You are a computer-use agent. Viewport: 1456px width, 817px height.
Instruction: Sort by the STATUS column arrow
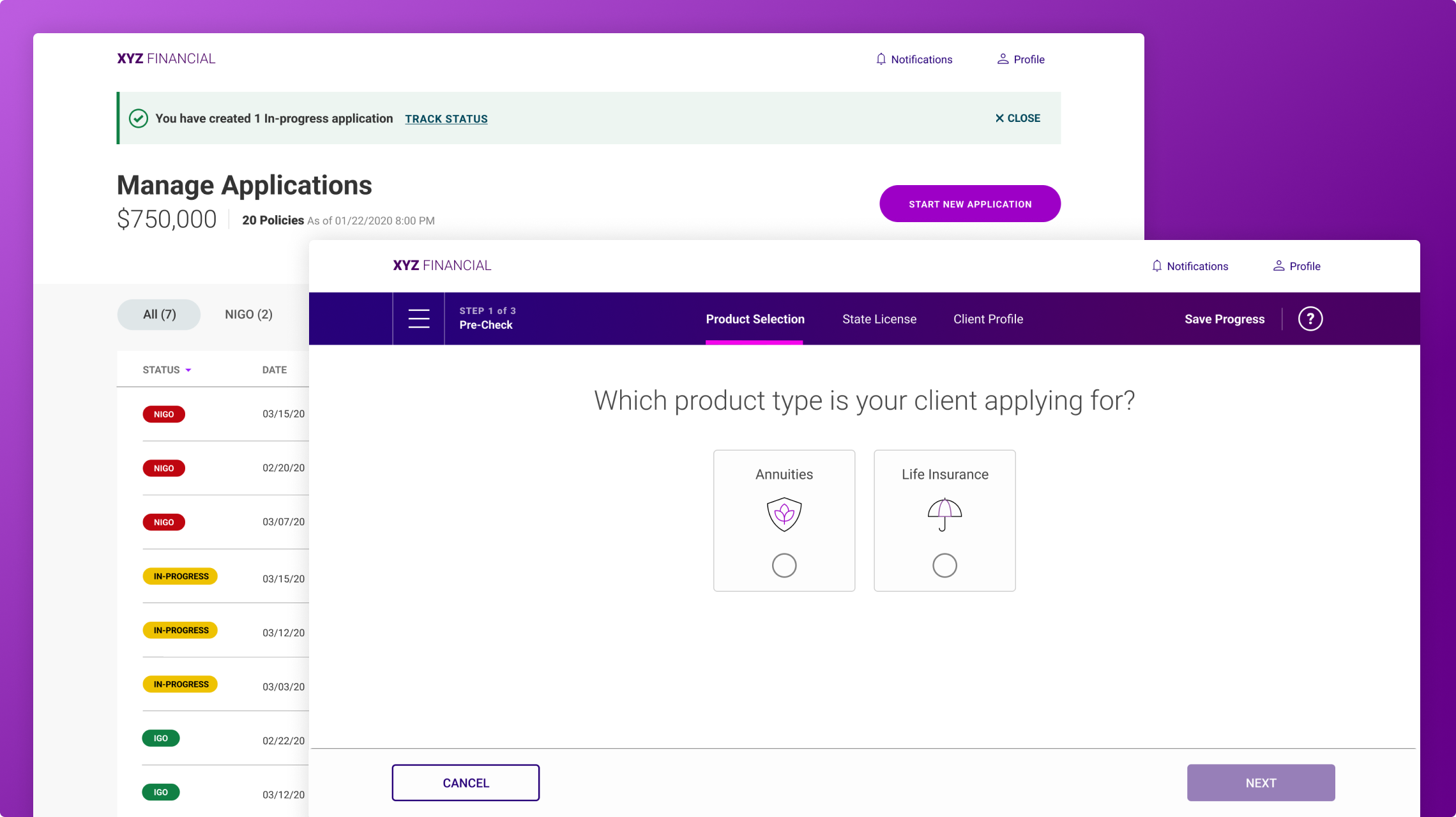point(188,370)
